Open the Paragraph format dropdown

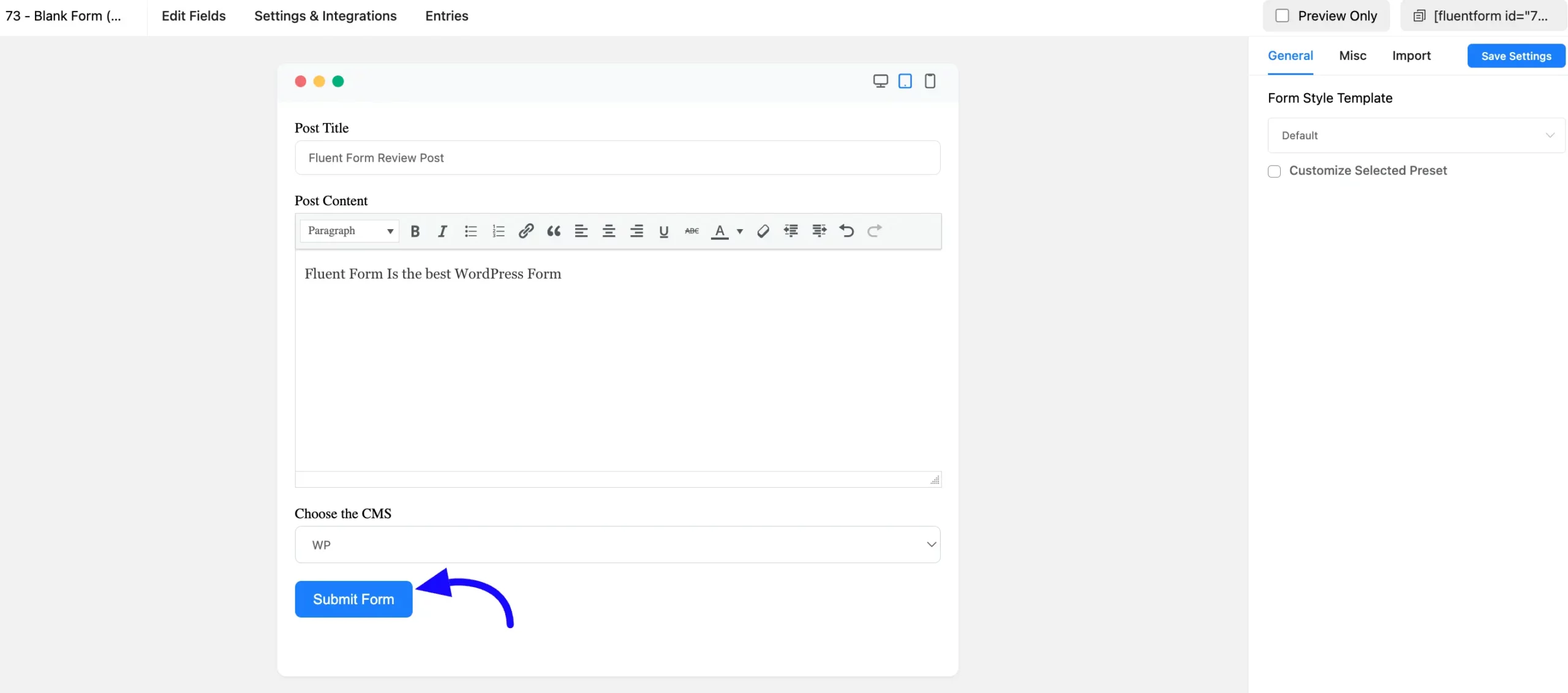(350, 231)
